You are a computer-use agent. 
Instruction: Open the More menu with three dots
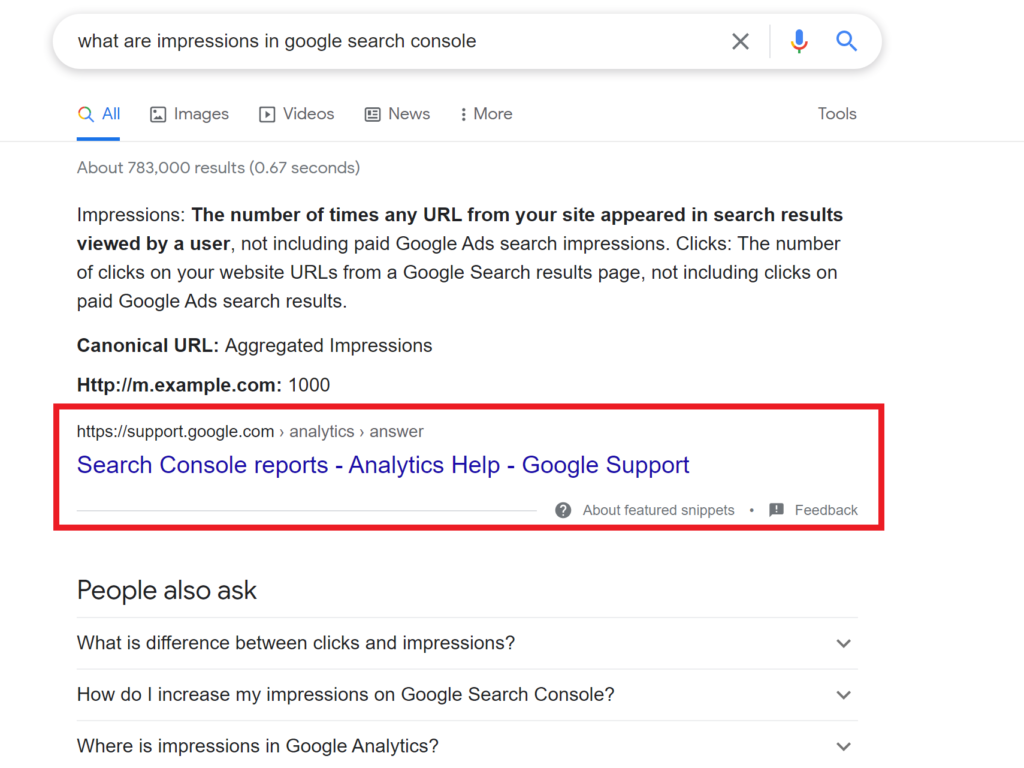tap(463, 114)
